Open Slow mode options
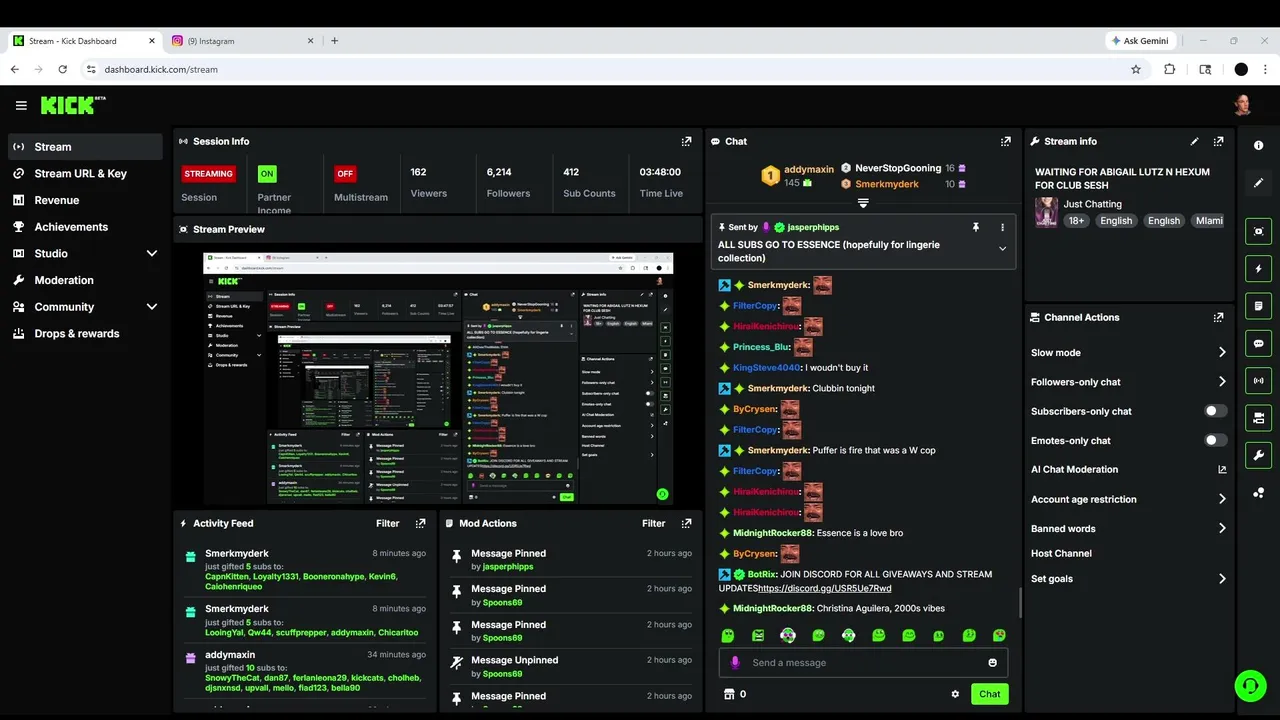Screen dimensions: 1280x720 (x=1128, y=353)
